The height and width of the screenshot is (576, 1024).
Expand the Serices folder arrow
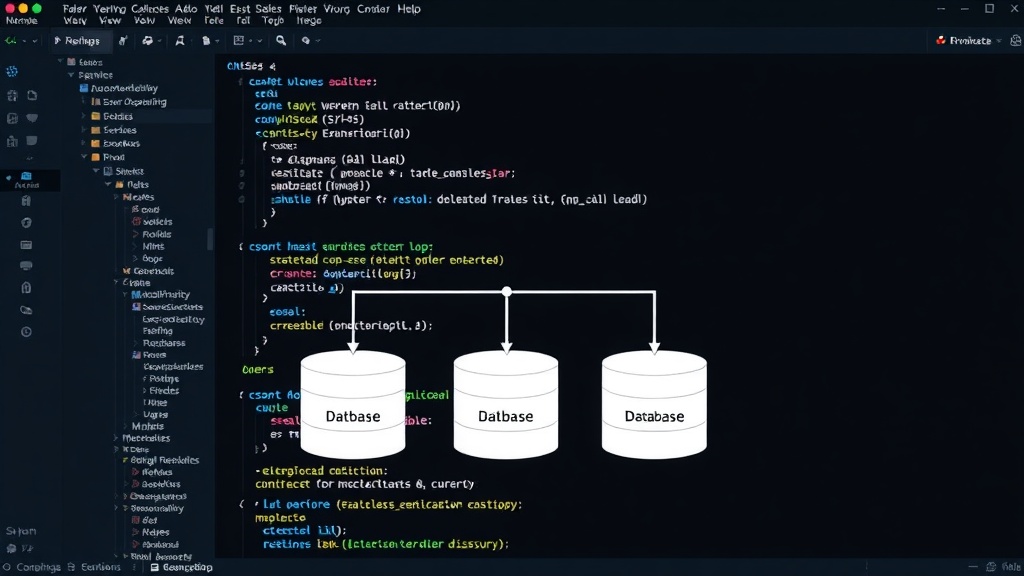point(84,129)
